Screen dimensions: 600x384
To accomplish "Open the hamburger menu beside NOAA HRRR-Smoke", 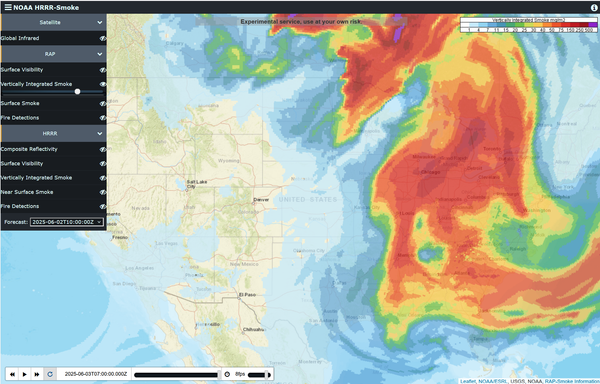I will 8,7.
